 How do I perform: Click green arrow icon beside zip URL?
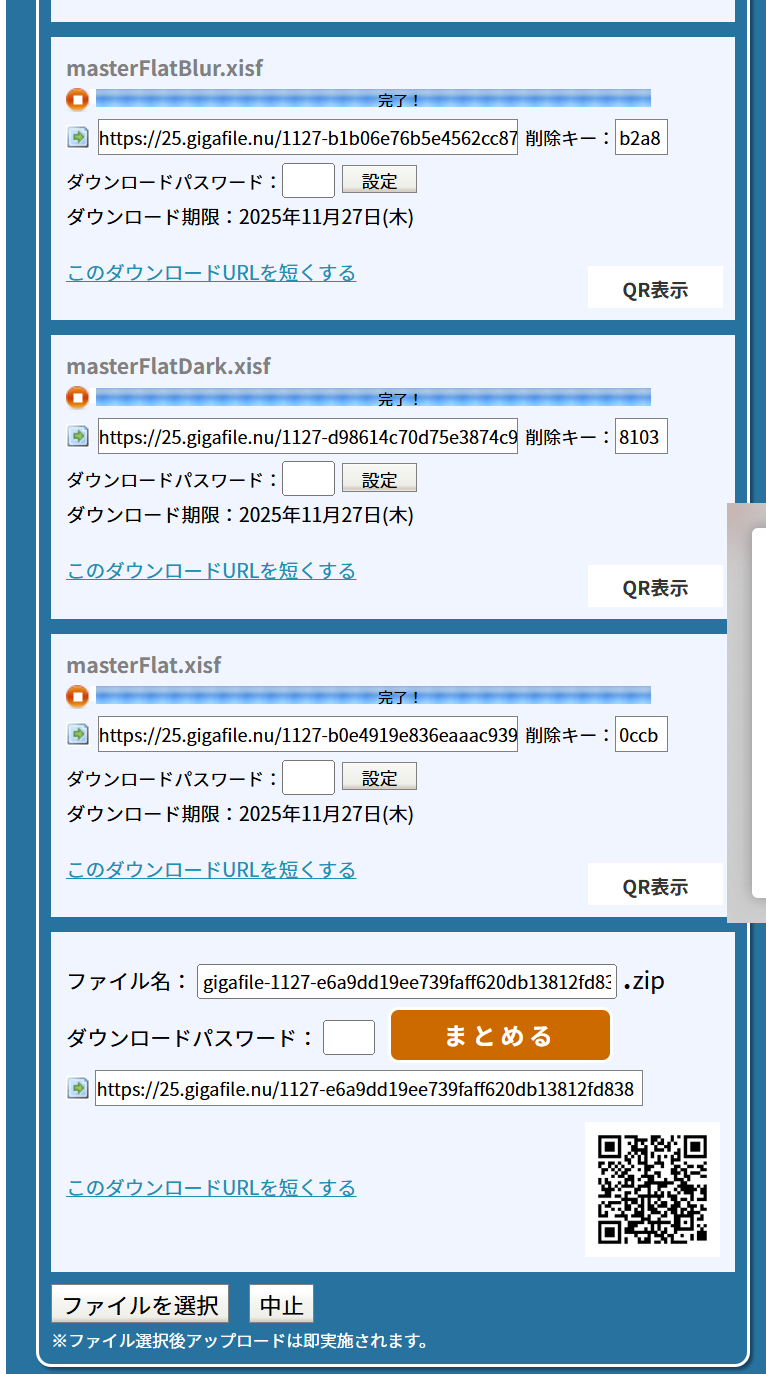(x=78, y=1088)
